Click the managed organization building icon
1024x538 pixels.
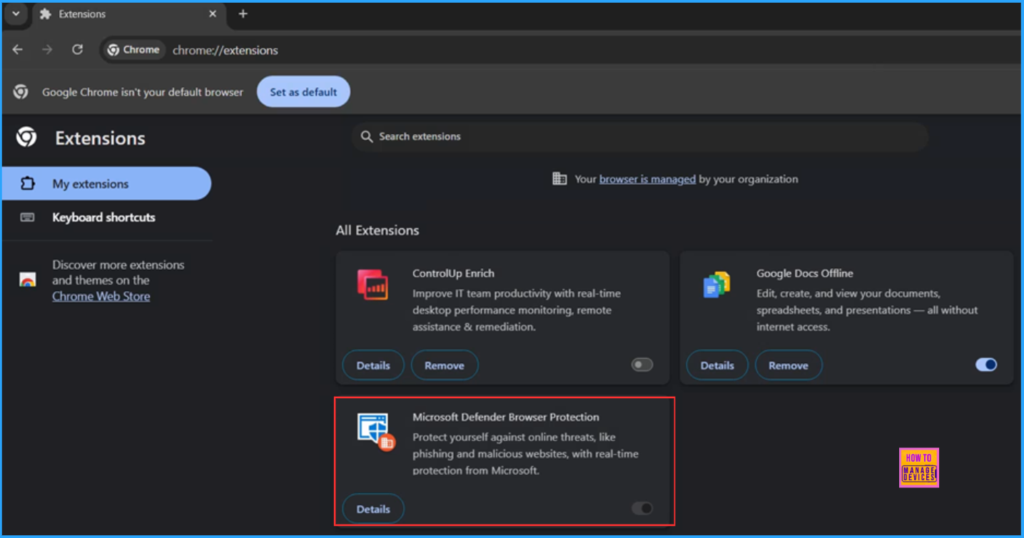coord(560,179)
